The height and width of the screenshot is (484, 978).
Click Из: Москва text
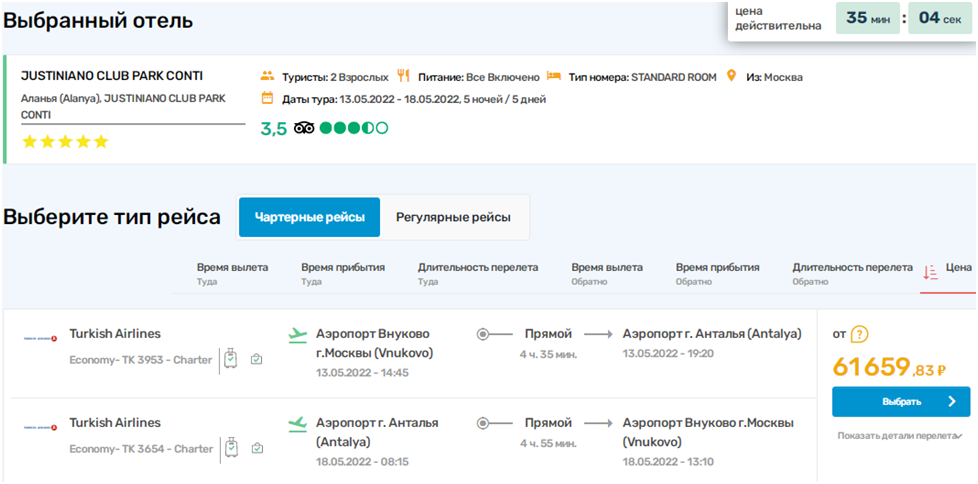[x=774, y=77]
